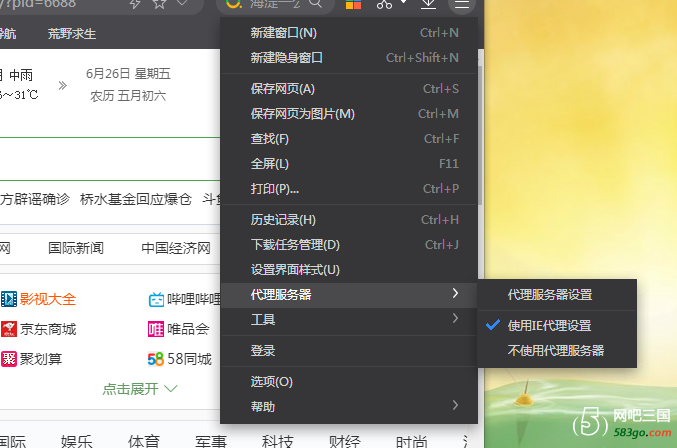
Task: Choose 新建窗口(N) menu item
Action: click(349, 33)
